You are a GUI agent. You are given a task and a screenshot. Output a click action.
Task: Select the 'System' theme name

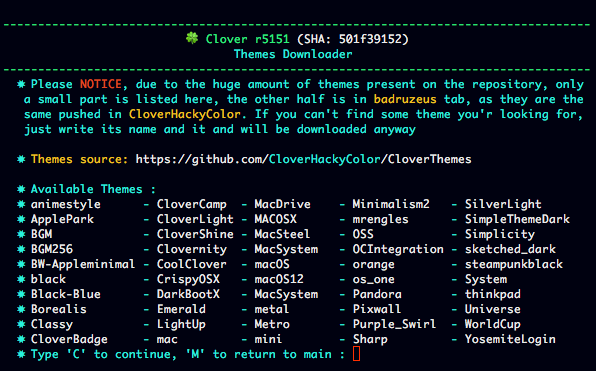click(486, 279)
